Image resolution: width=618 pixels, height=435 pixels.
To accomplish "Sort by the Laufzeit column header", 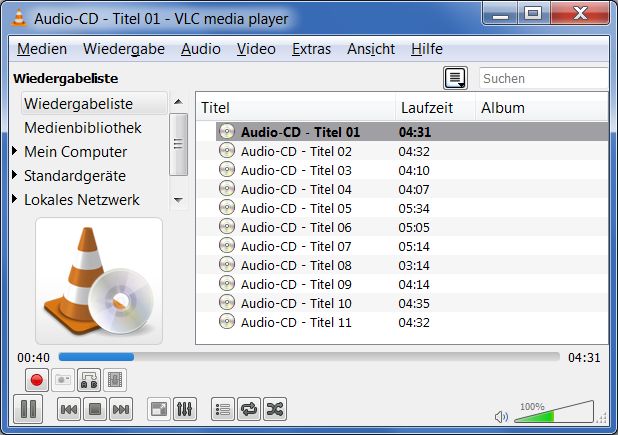I will click(436, 108).
